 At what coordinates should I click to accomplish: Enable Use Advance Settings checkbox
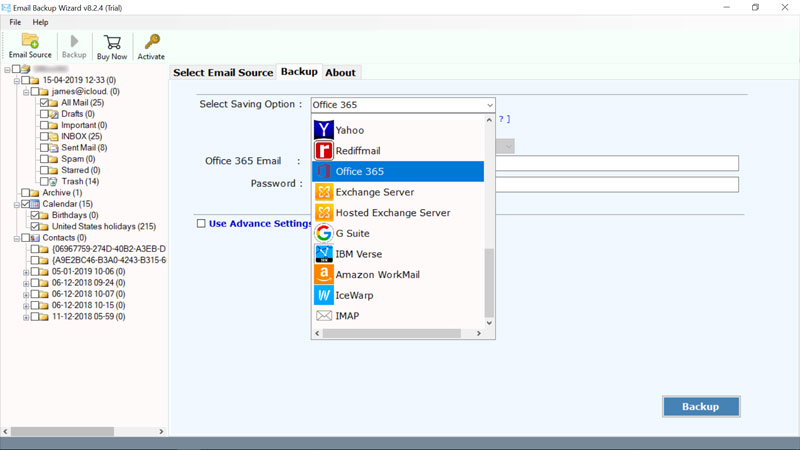pyautogui.click(x=202, y=223)
